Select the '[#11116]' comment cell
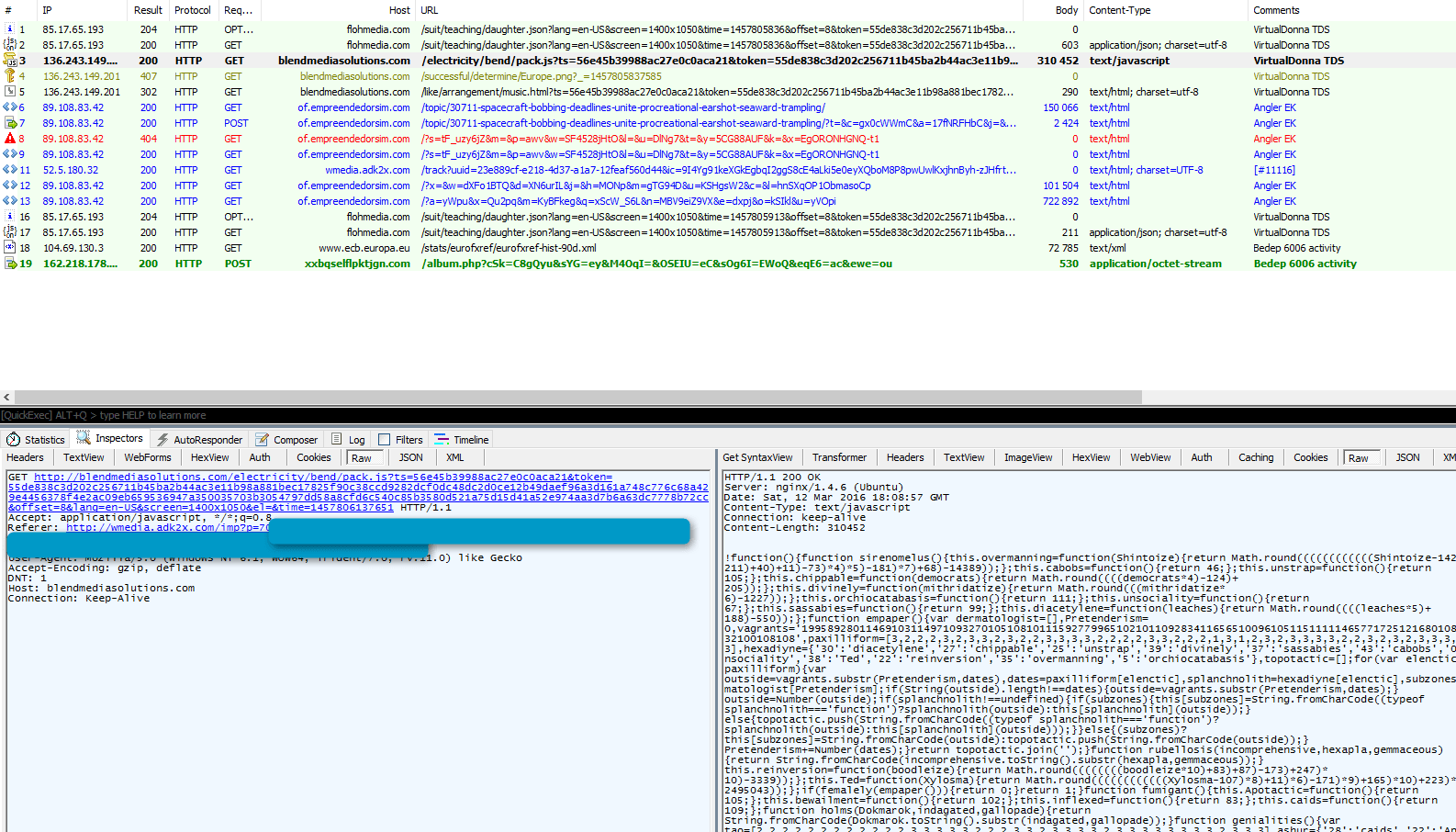1456x832 pixels. pos(1274,170)
